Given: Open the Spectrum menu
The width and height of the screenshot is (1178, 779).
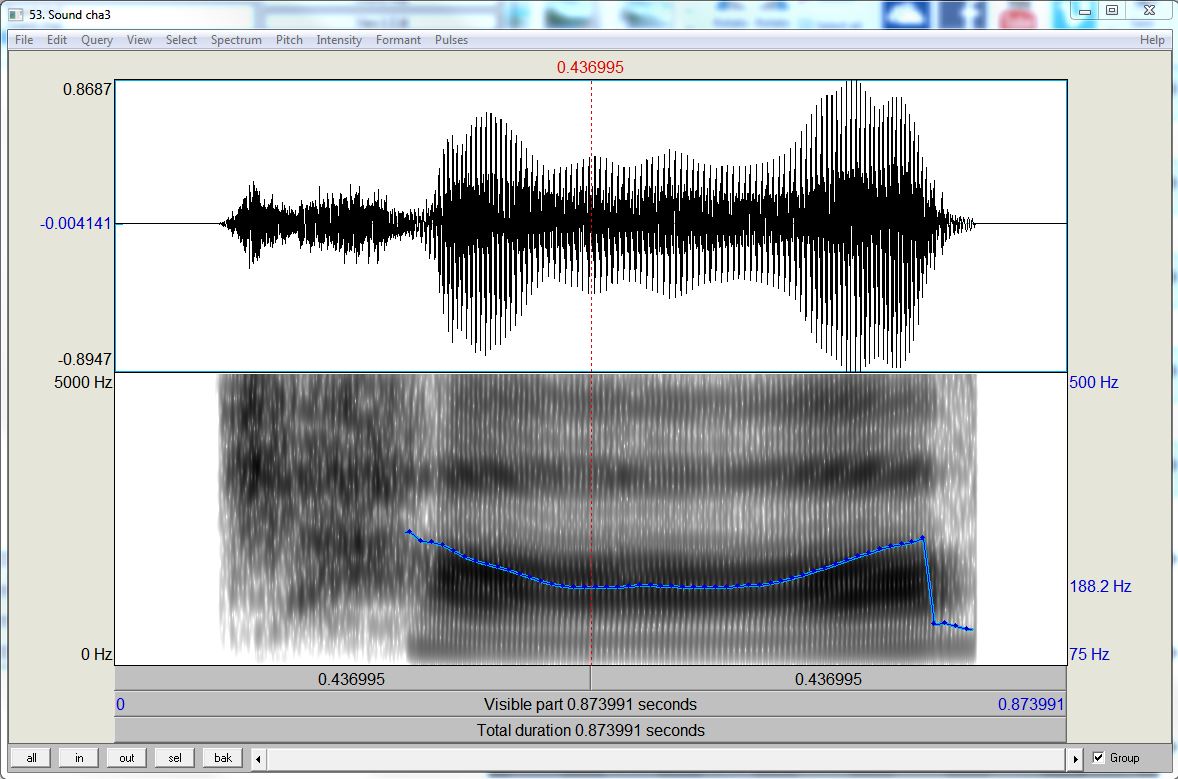Looking at the screenshot, I should (x=236, y=40).
